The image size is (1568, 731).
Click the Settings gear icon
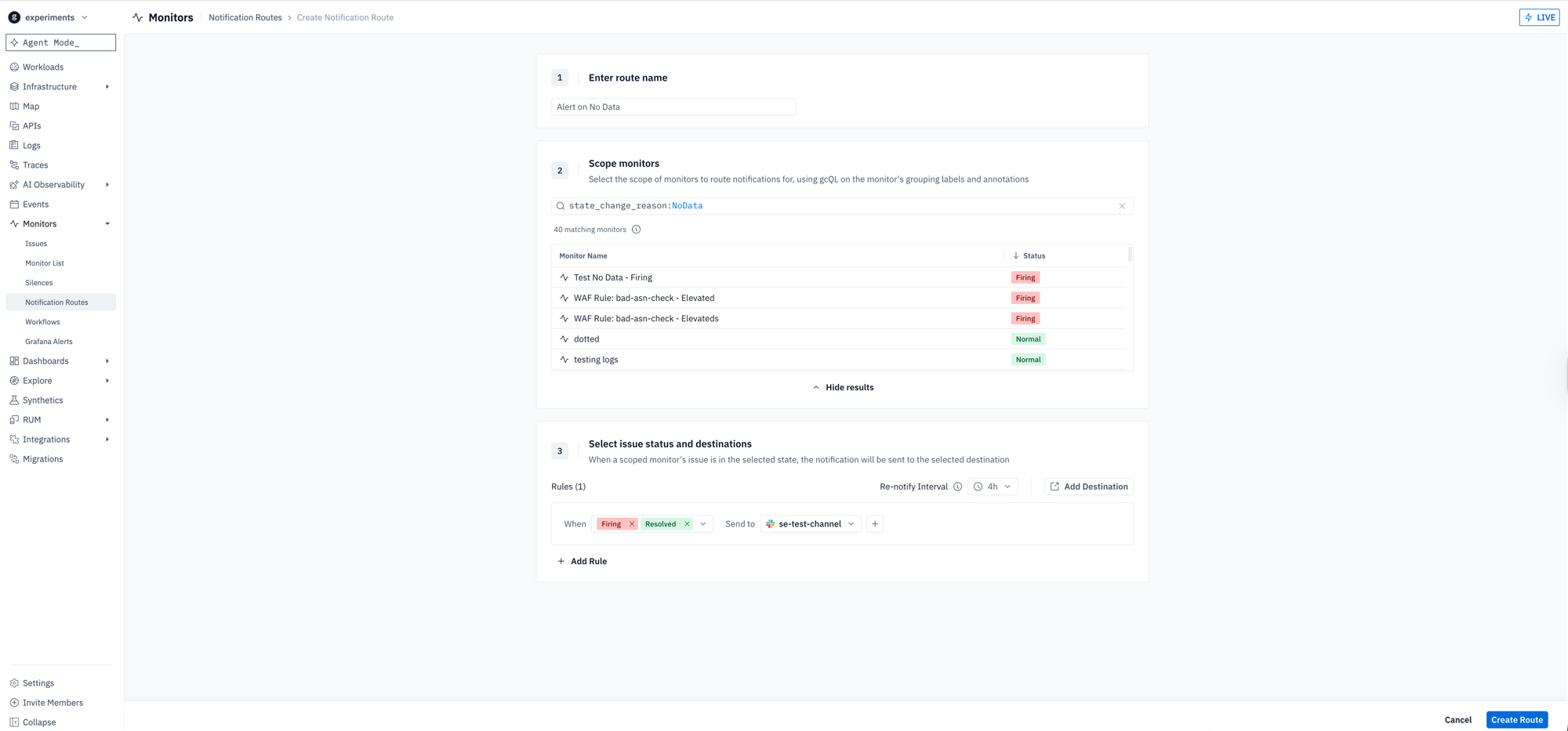14,683
